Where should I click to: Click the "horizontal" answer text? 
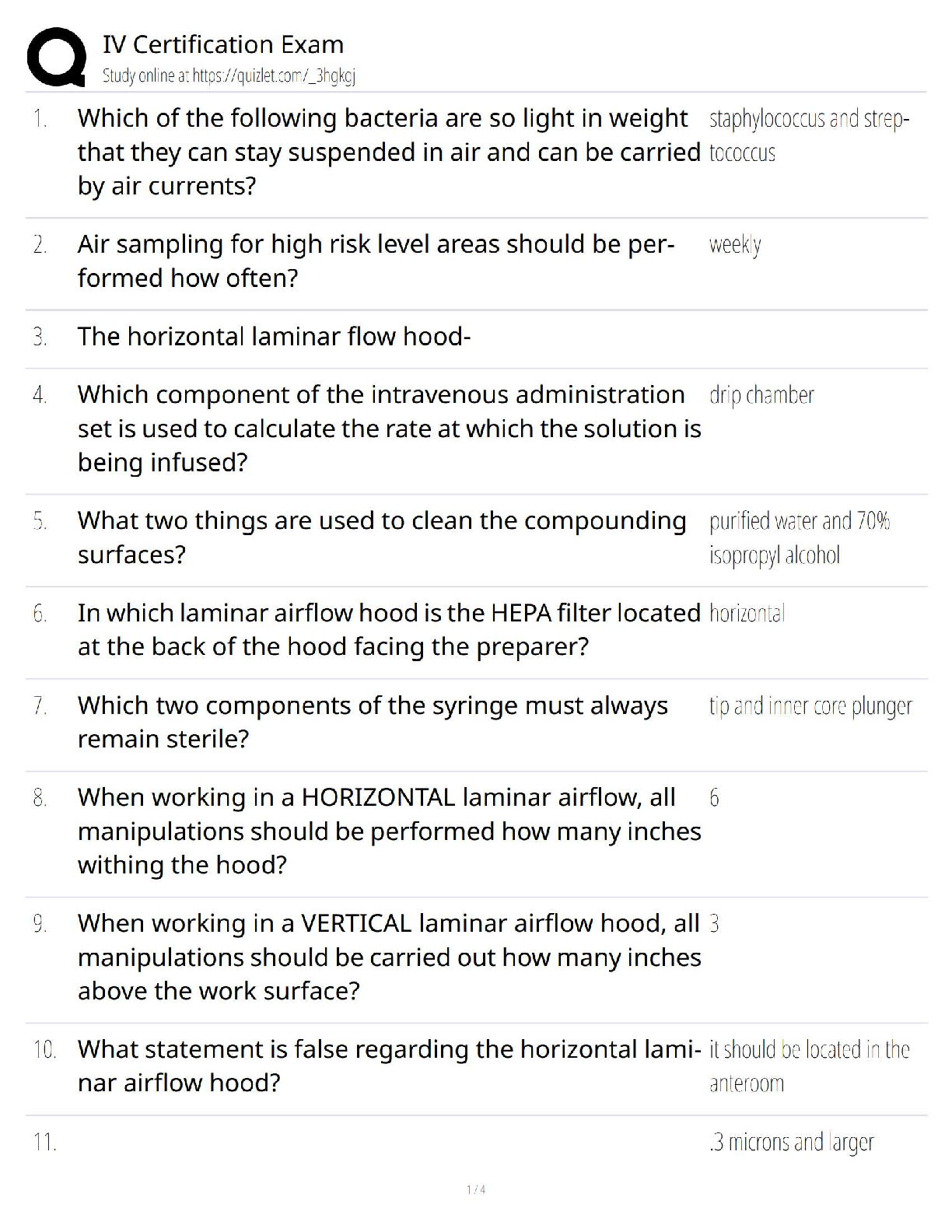747,614
